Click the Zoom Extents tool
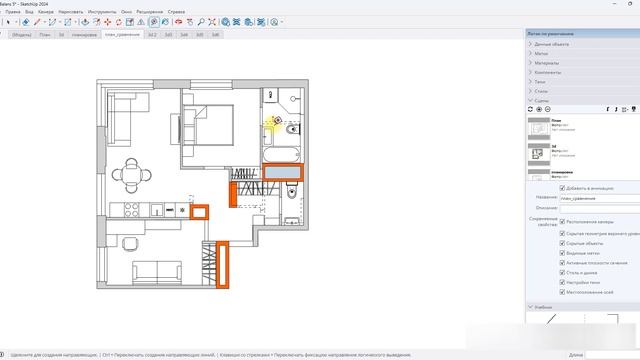Image resolution: width=640 pixels, height=360 pixels. tap(212, 22)
